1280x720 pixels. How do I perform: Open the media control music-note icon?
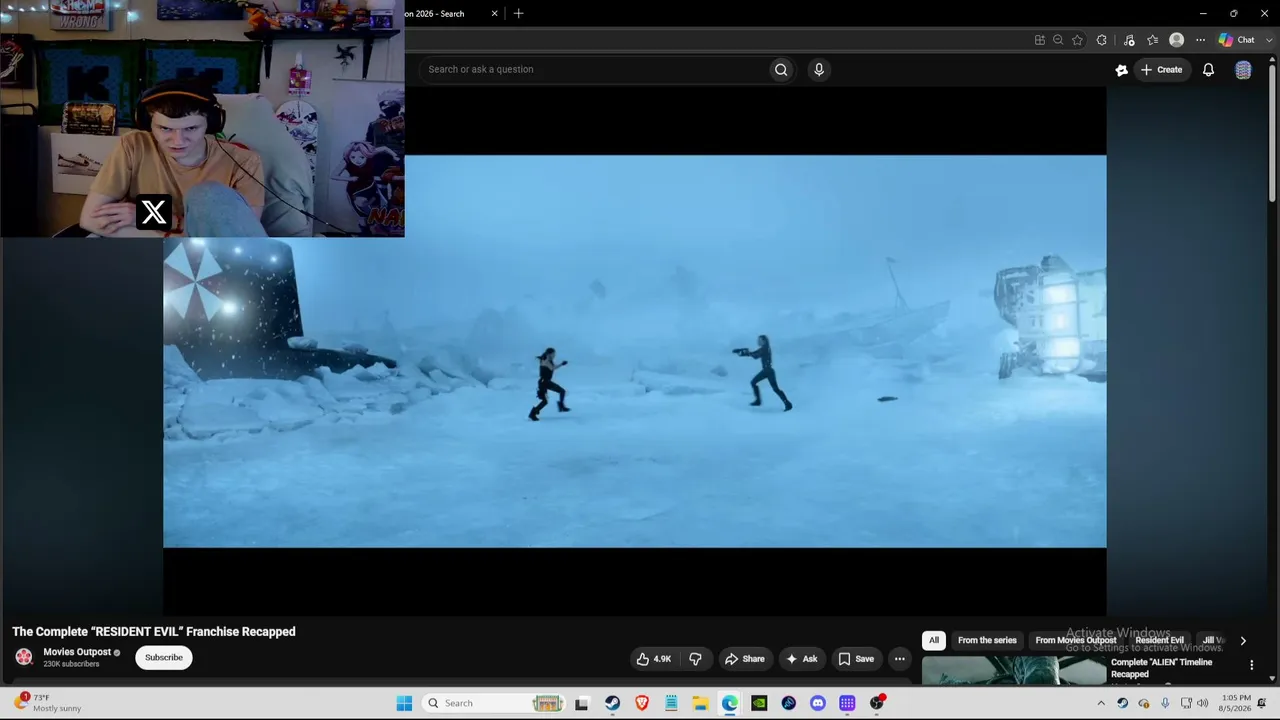[x=1129, y=40]
